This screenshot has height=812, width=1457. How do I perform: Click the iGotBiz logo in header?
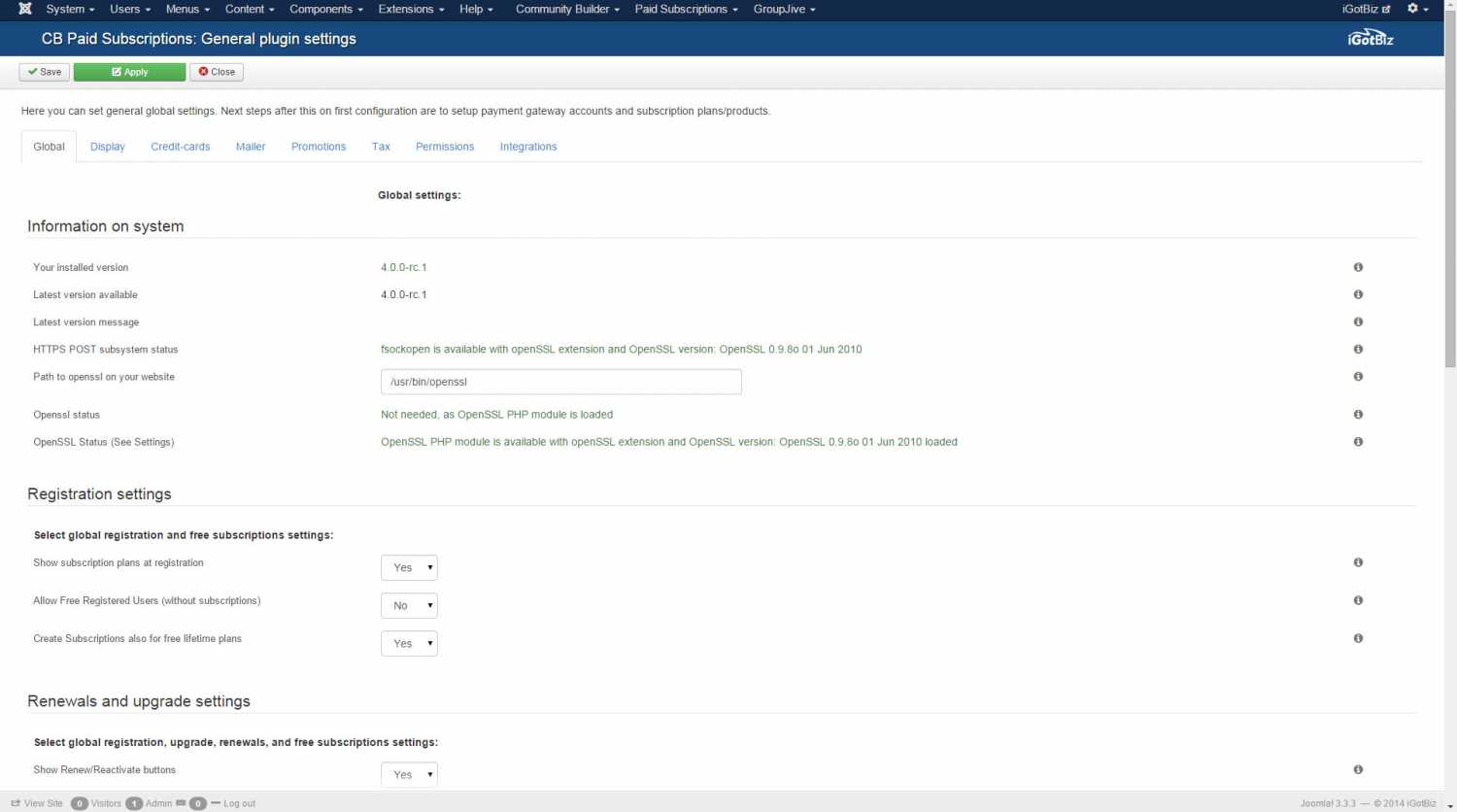click(x=1371, y=39)
